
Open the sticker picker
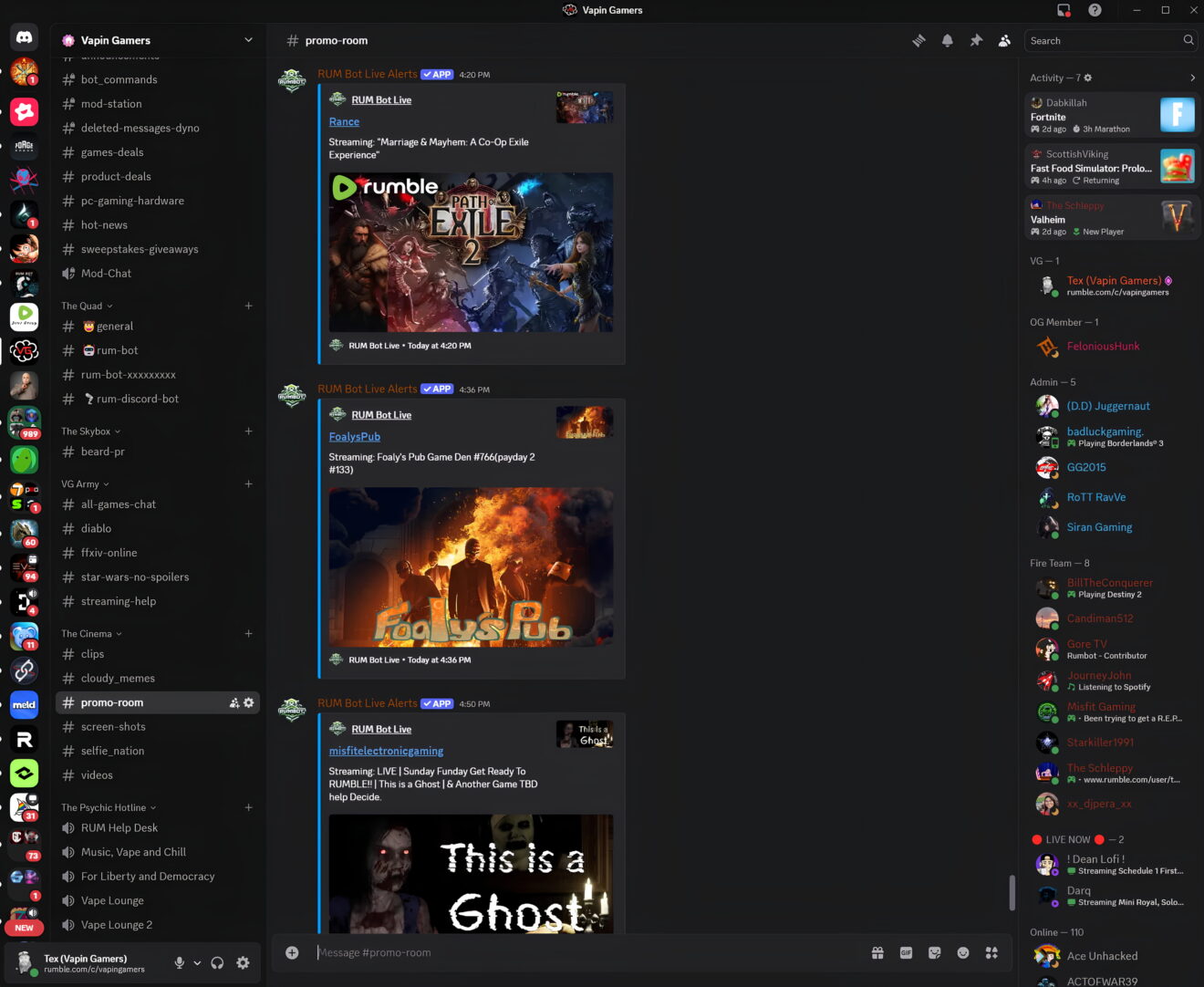click(934, 952)
